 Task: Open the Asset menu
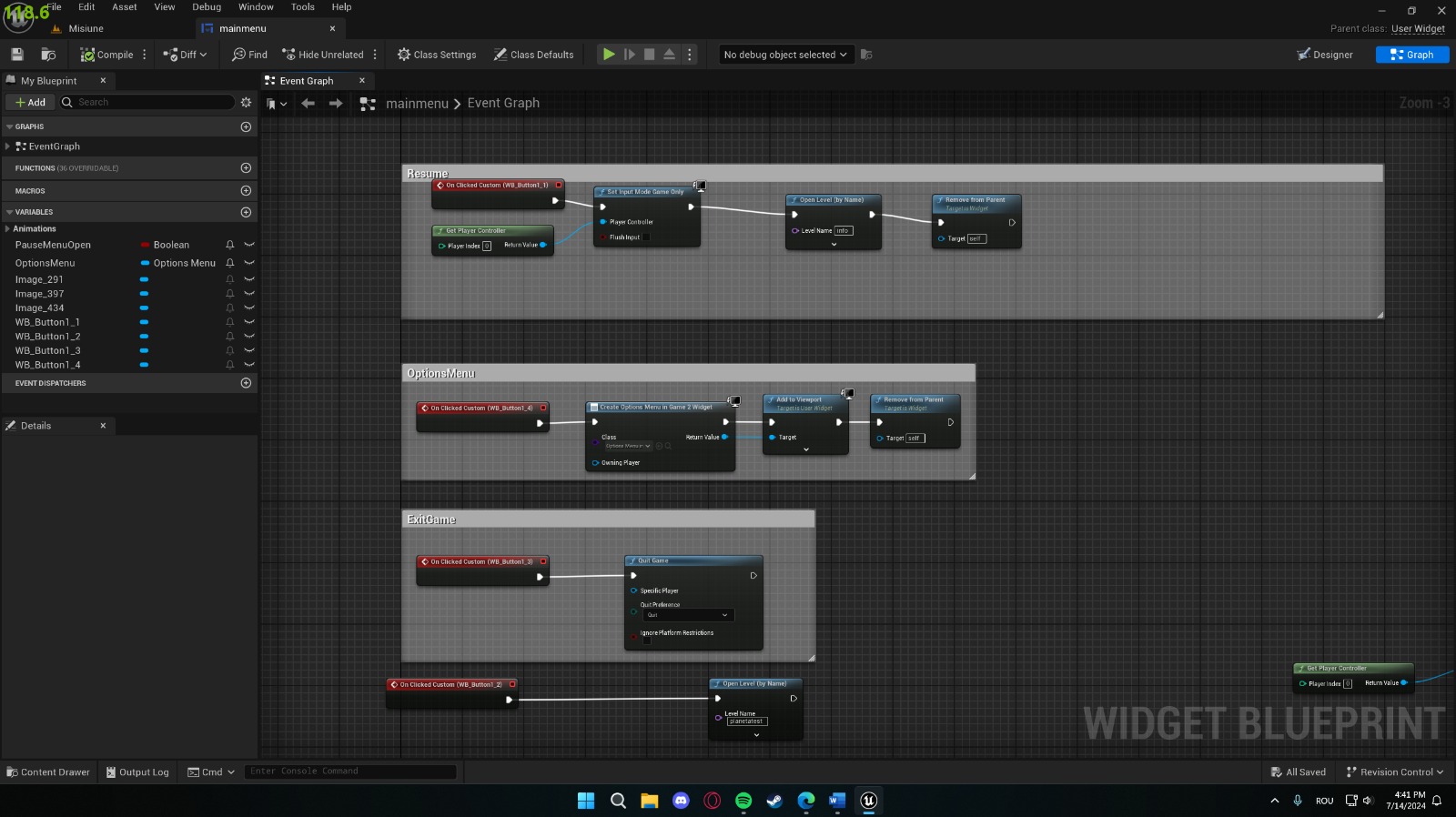coord(125,6)
